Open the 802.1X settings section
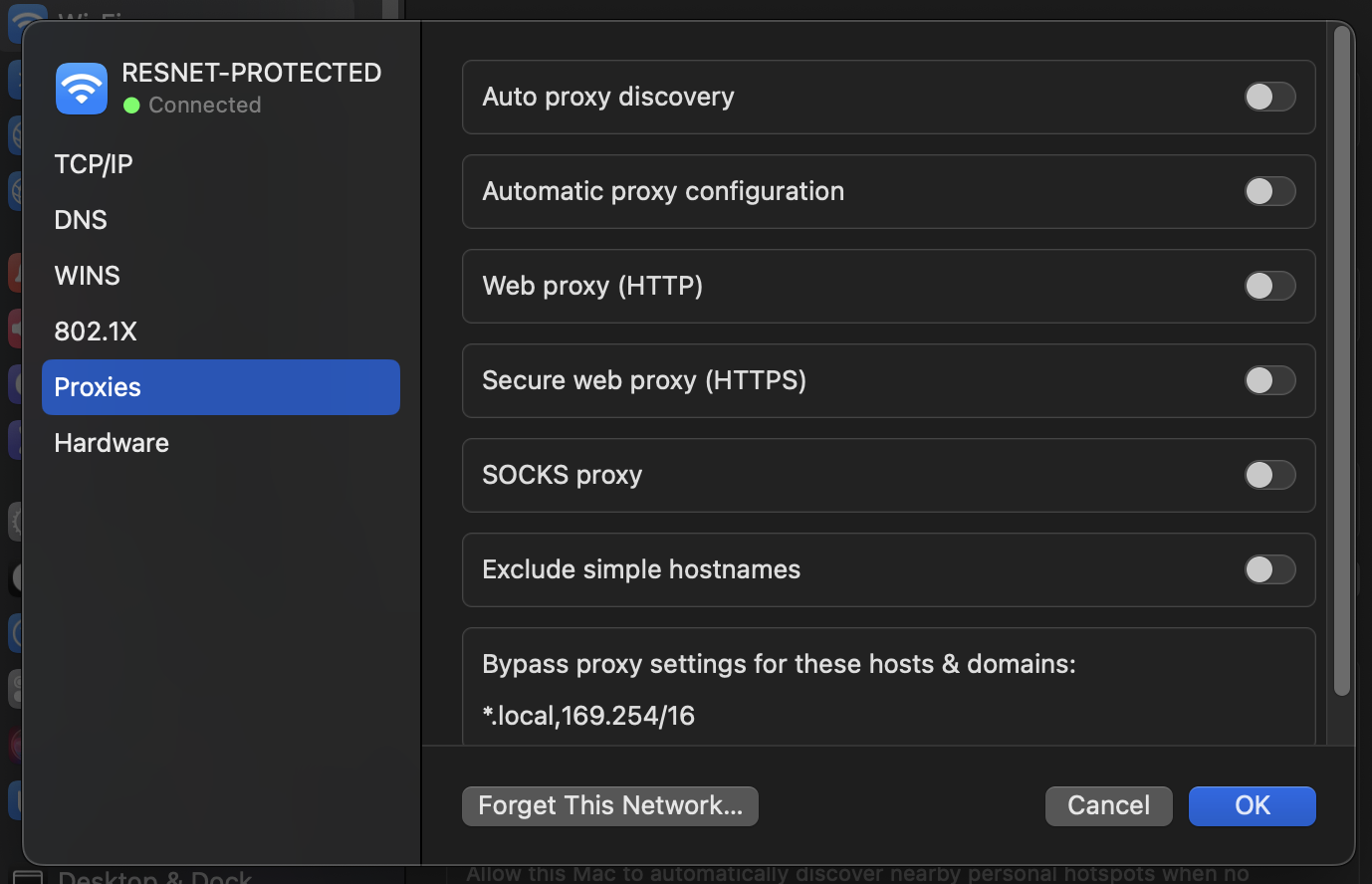The width and height of the screenshot is (1372, 884). pos(95,331)
